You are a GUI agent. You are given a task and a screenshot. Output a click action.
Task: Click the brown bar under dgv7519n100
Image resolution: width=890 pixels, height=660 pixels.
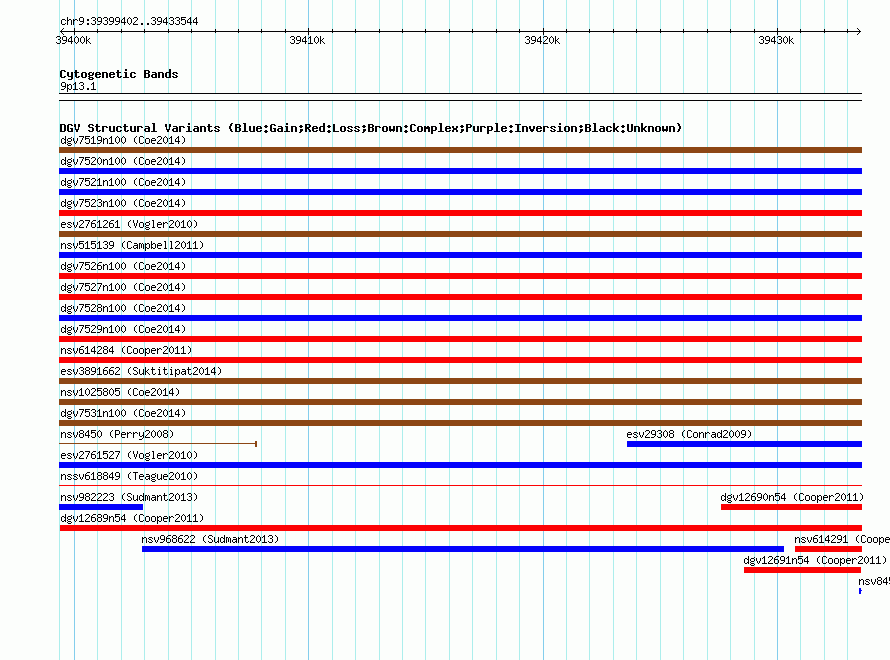[460, 150]
